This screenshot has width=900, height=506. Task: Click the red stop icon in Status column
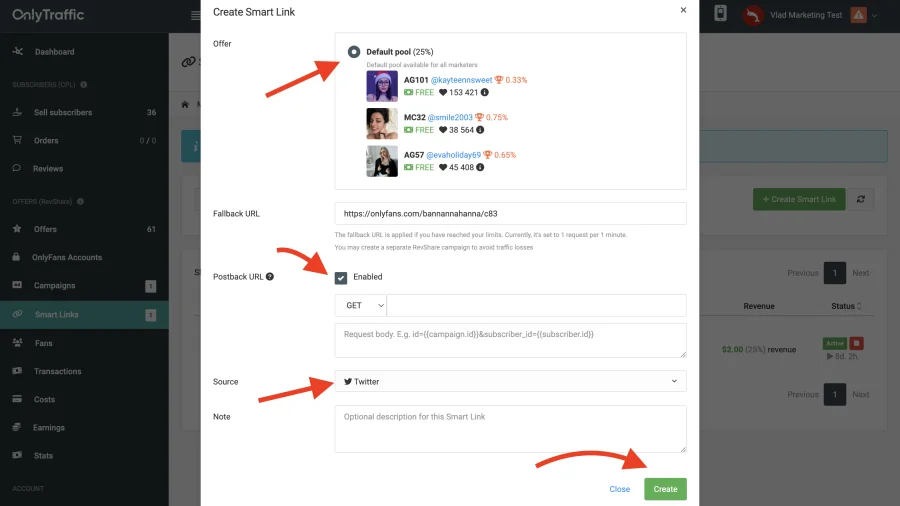coord(857,344)
